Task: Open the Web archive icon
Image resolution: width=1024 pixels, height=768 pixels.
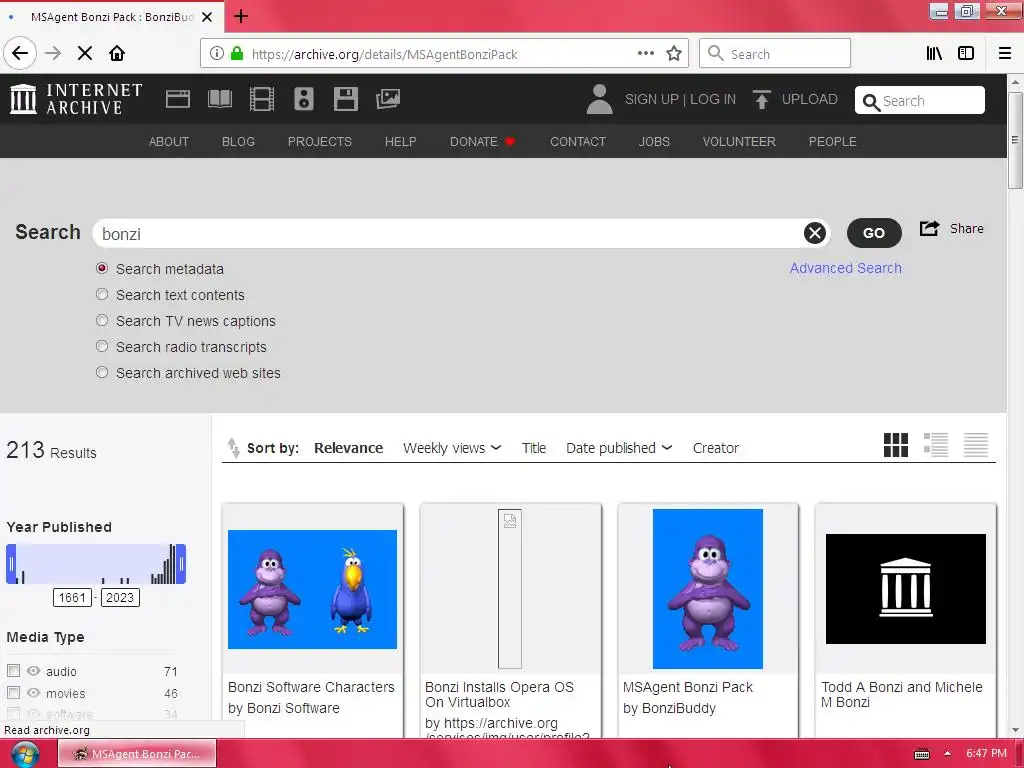Action: pos(178,99)
